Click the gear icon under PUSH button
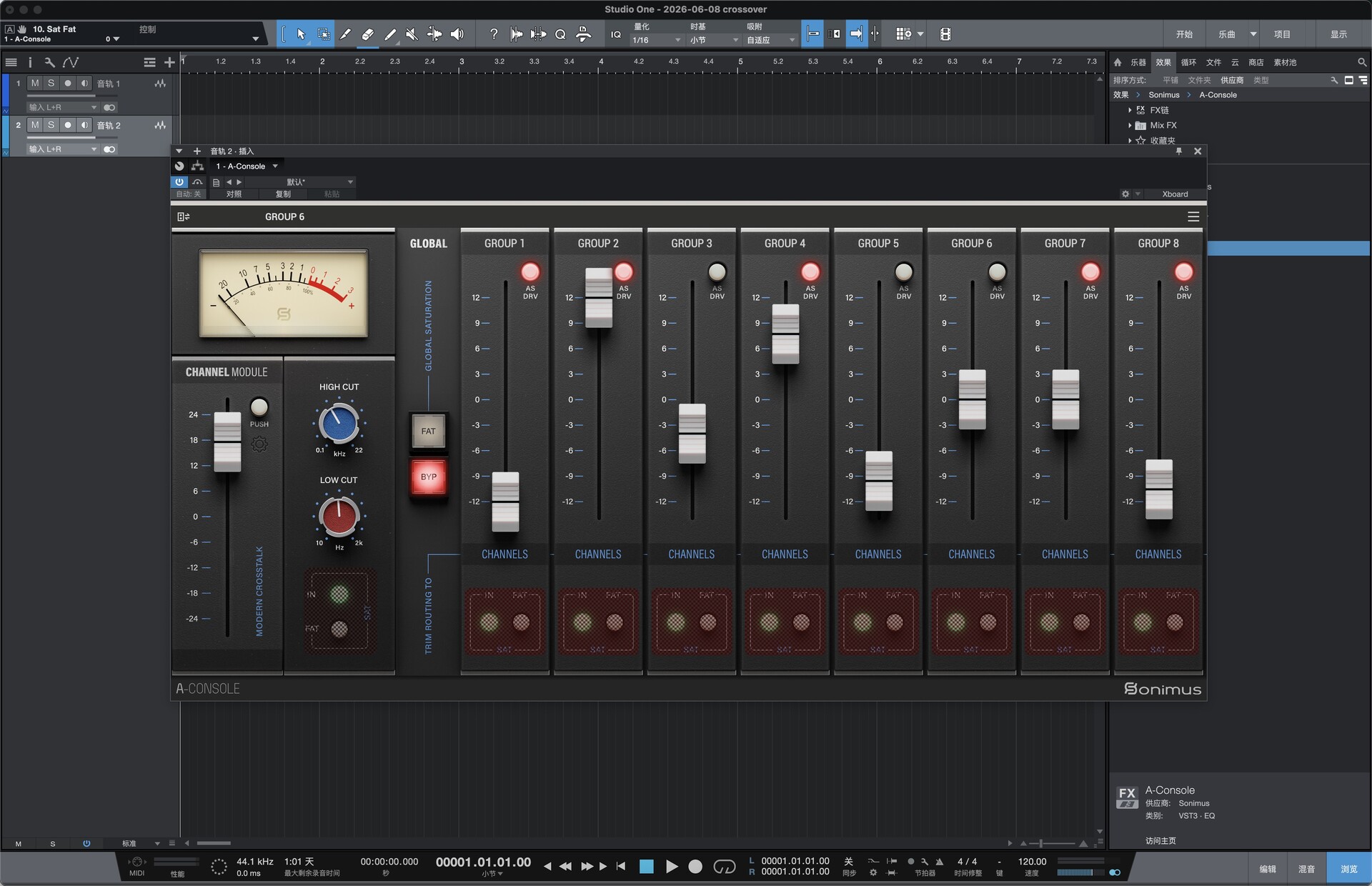The image size is (1372, 886). pyautogui.click(x=259, y=444)
